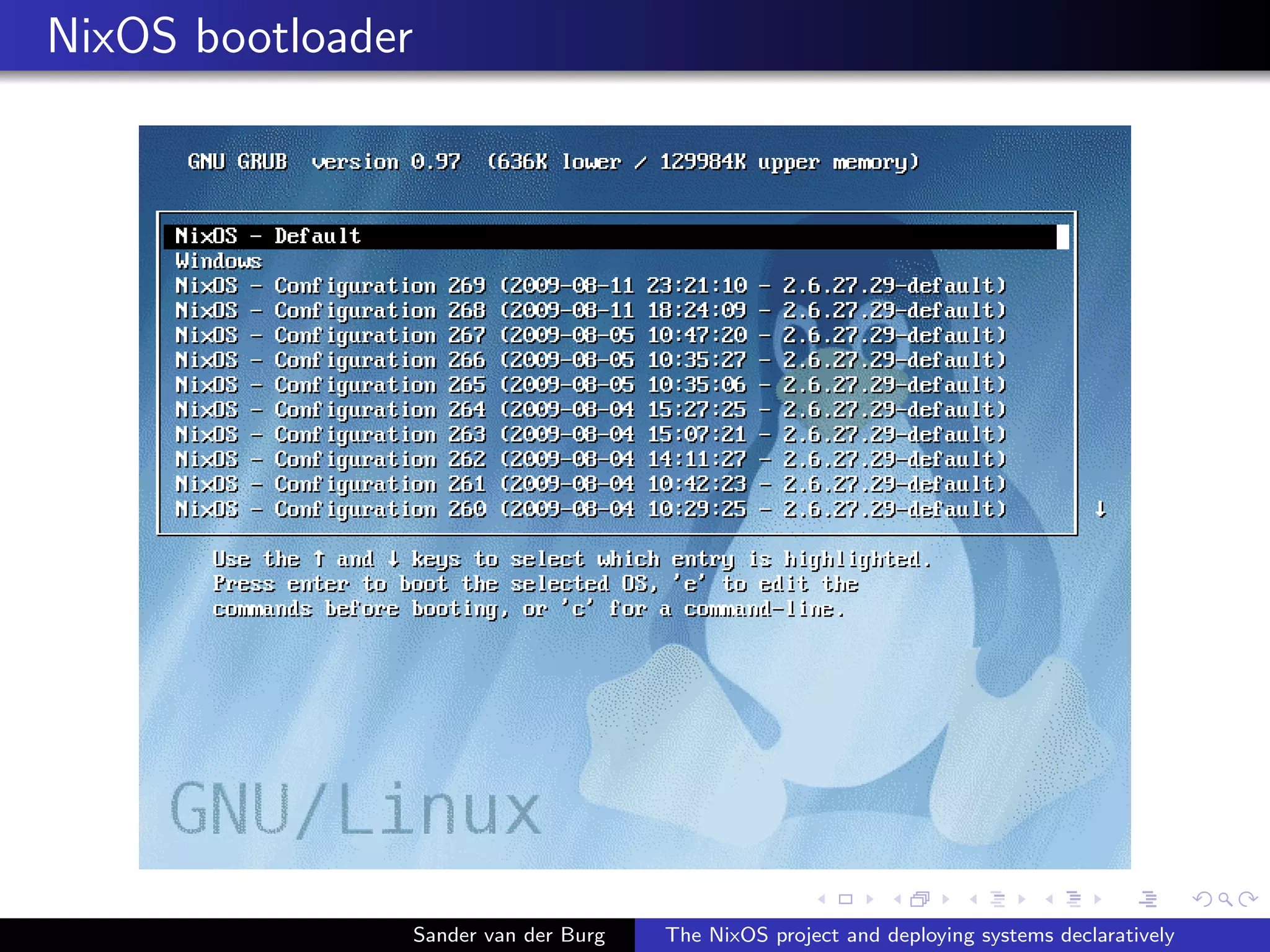1270x952 pixels.
Task: Click the go-forward curved arrow icon
Action: pyautogui.click(x=1248, y=899)
